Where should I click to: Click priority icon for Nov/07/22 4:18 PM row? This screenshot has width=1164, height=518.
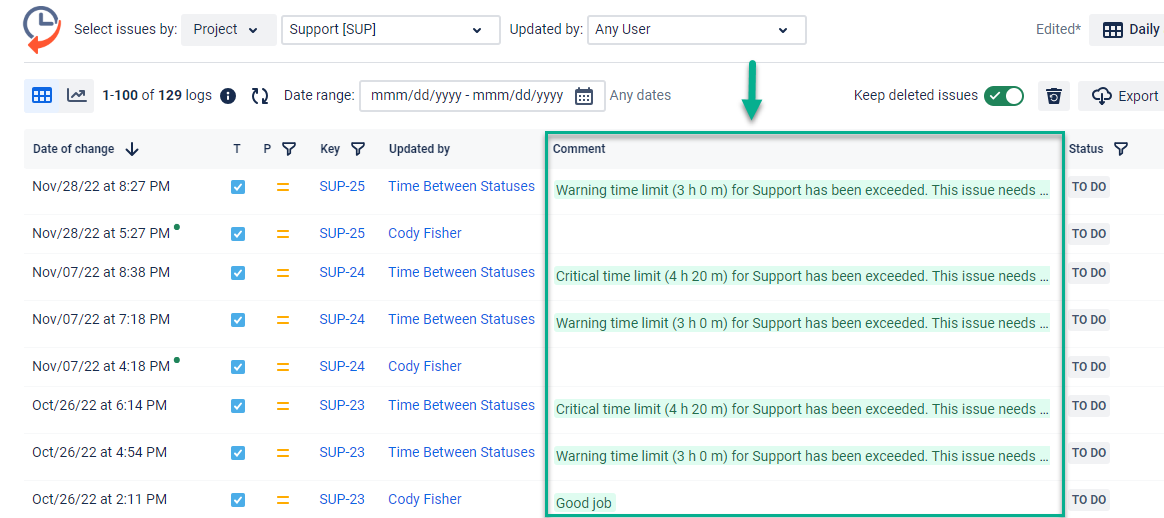tap(283, 367)
